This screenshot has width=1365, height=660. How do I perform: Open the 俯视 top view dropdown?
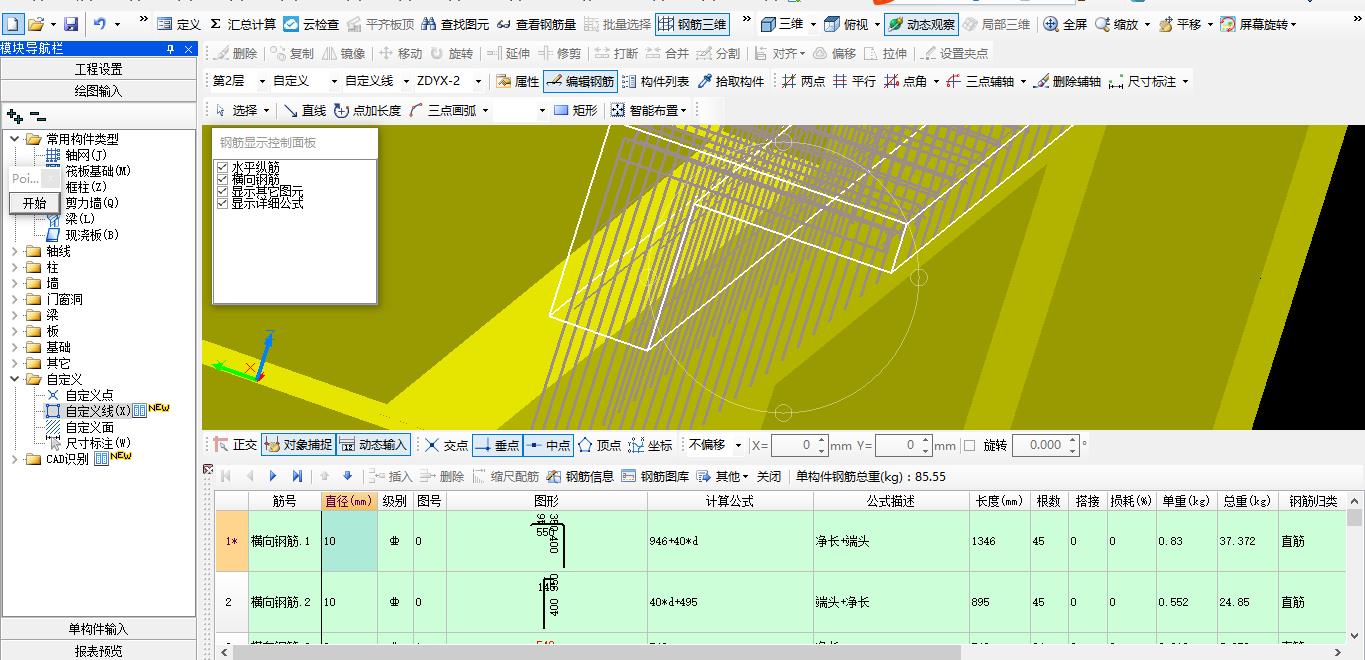tap(876, 24)
